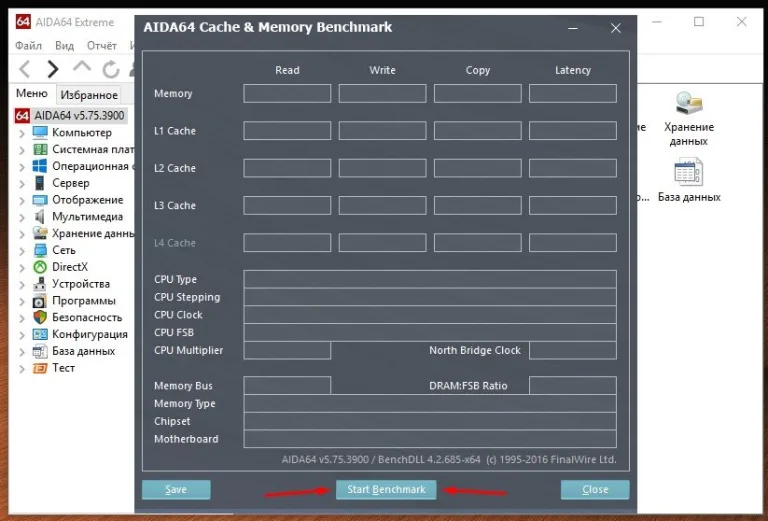The image size is (768, 521).
Task: Click the North Bridge Clock field
Action: point(573,350)
